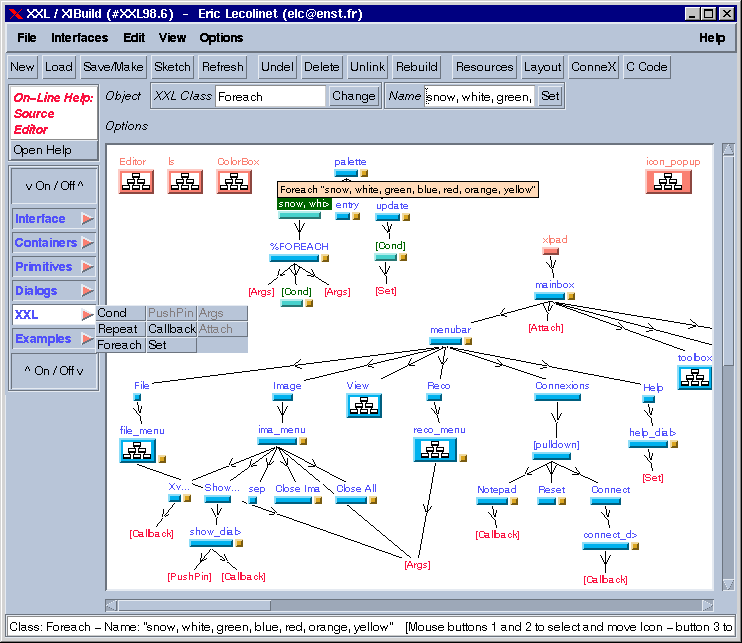Image resolution: width=742 pixels, height=643 pixels.
Task: Select the toolbox hierarchy icon
Action: pos(695,378)
